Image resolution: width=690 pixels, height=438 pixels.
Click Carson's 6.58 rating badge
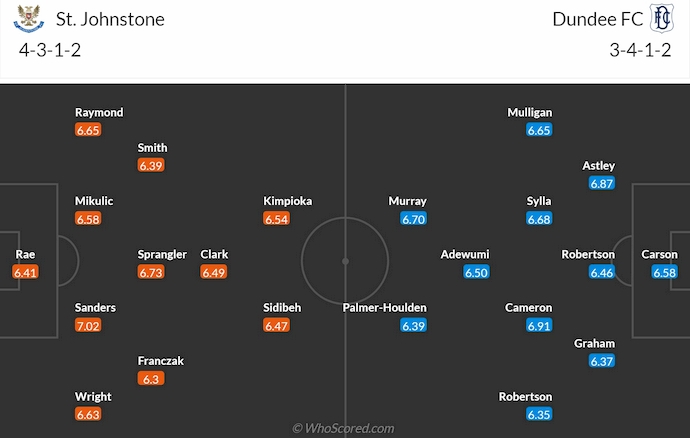click(x=664, y=272)
